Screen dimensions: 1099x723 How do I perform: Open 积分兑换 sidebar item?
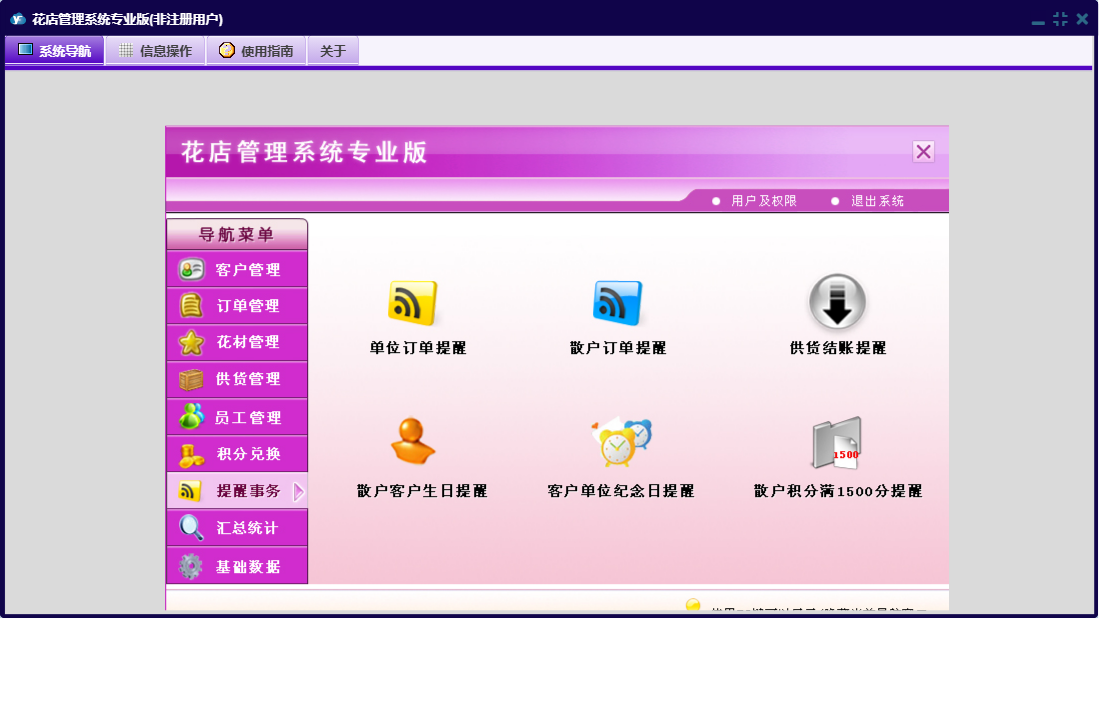(x=237, y=454)
